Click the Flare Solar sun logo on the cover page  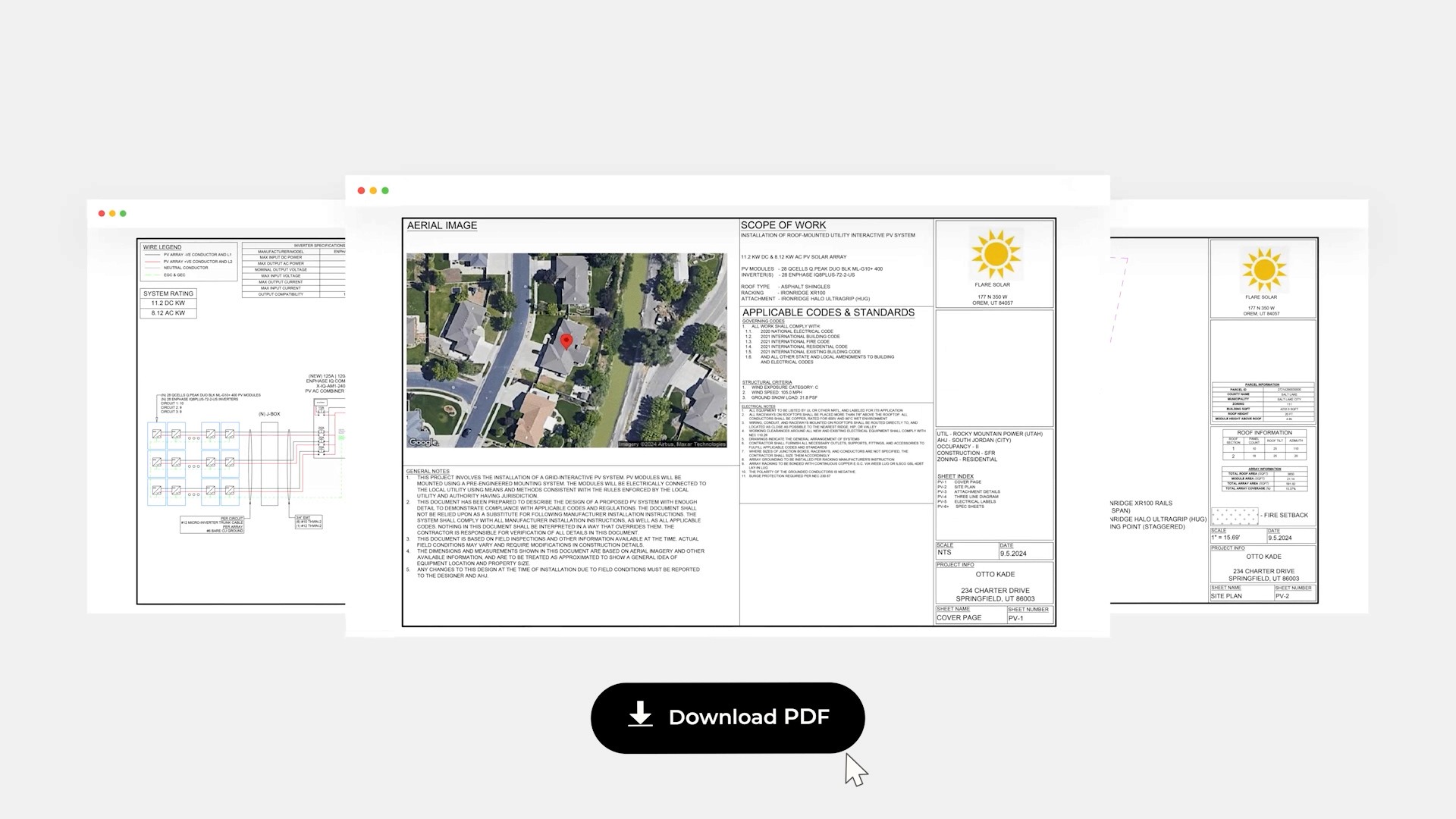pos(995,254)
